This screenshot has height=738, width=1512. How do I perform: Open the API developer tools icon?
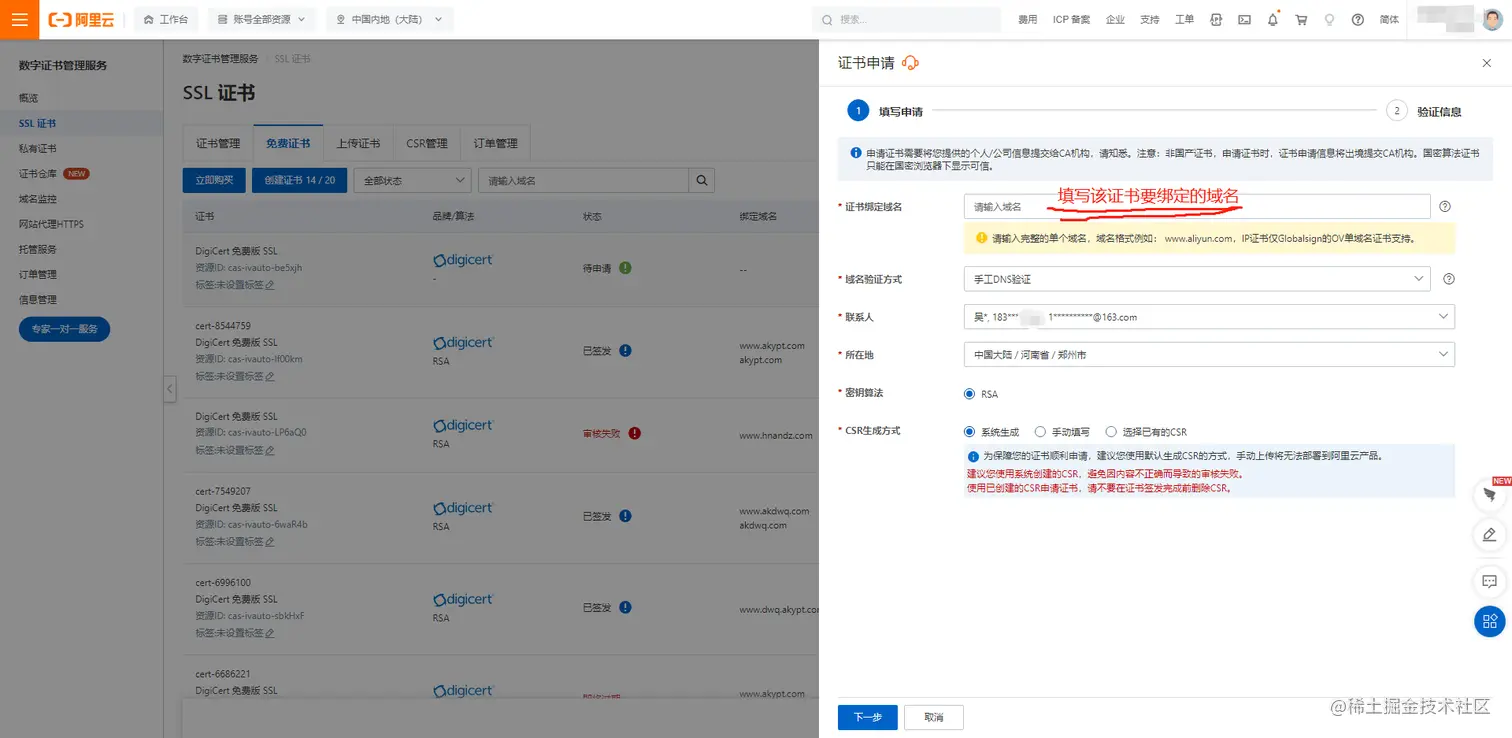1216,19
